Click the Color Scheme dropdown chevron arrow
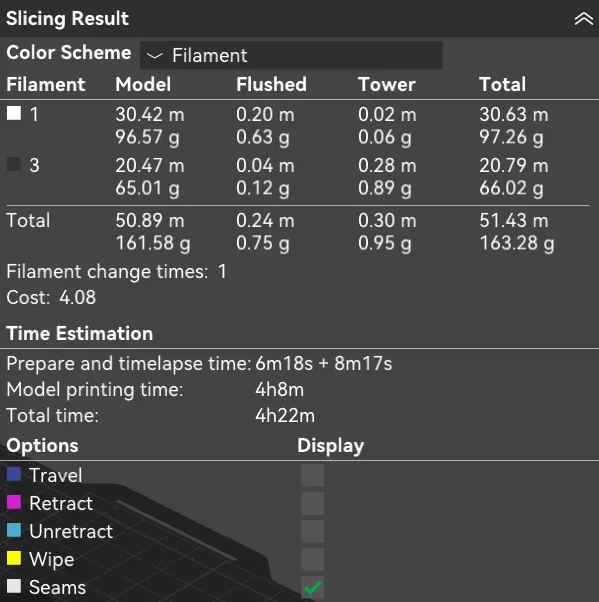This screenshot has height=602, width=599. (x=155, y=56)
